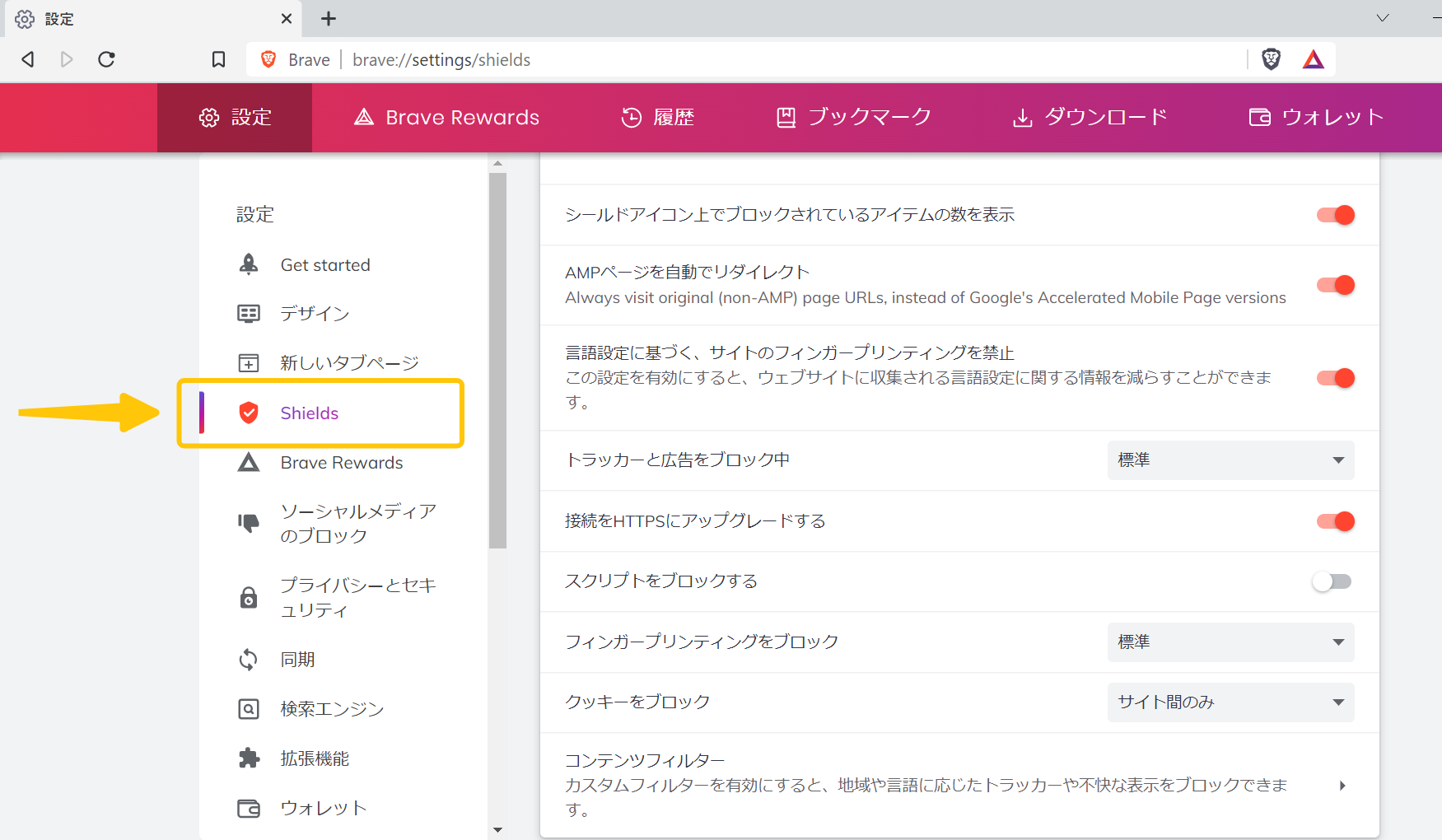
Task: Open the tab list chevron in the title bar
Action: click(x=1383, y=18)
